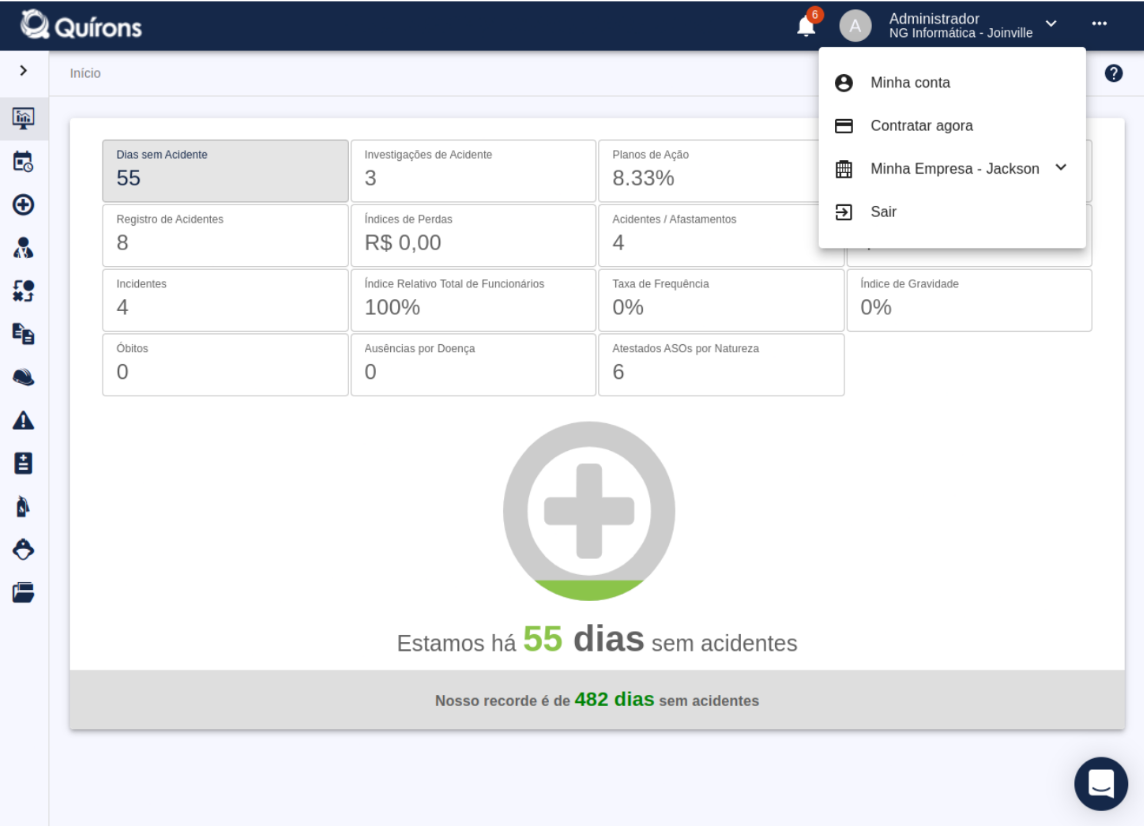1144x828 pixels.
Task: Click the days-without-accident gauge graphic
Action: (x=589, y=511)
